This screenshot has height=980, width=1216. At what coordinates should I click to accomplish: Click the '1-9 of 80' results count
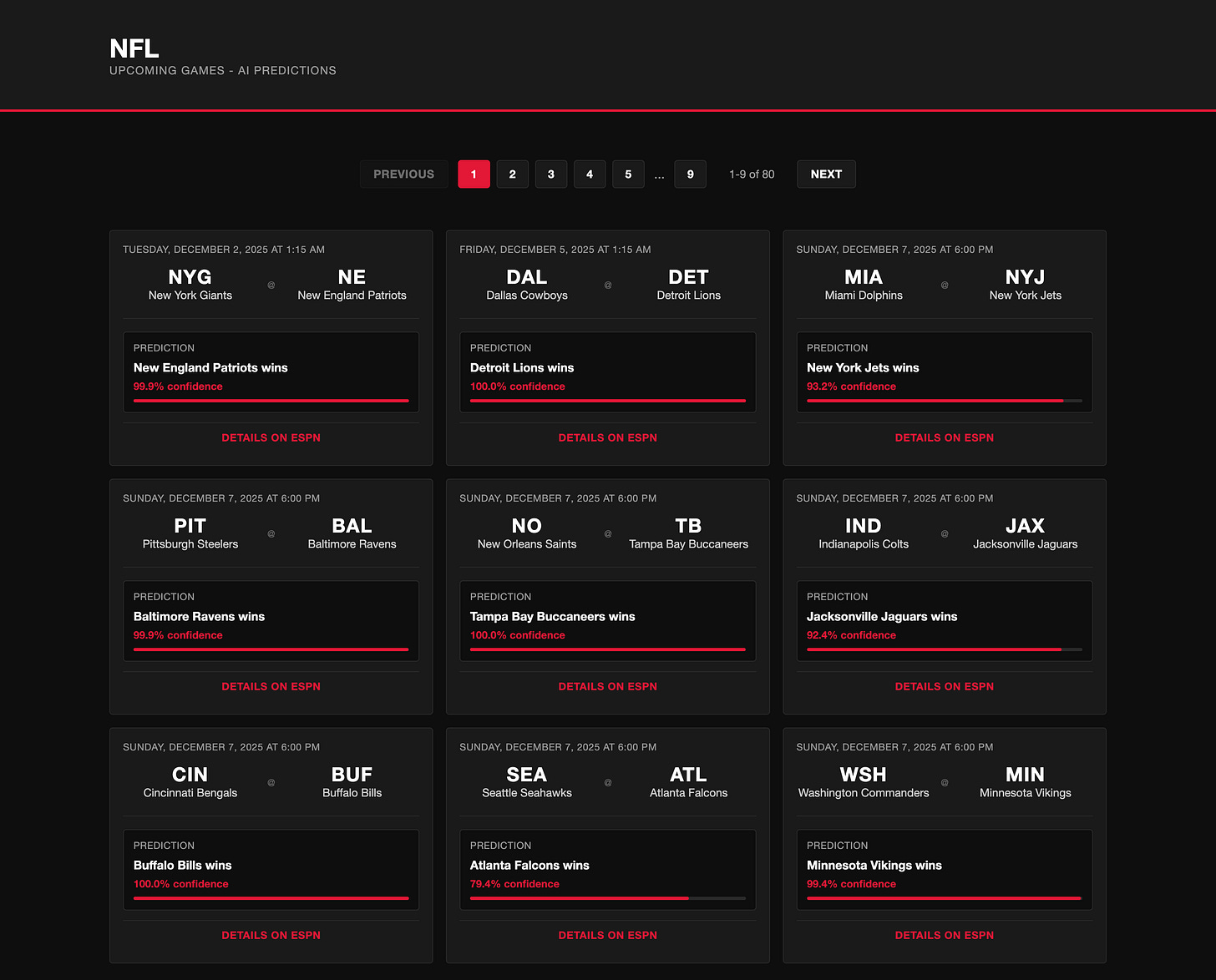pos(752,174)
